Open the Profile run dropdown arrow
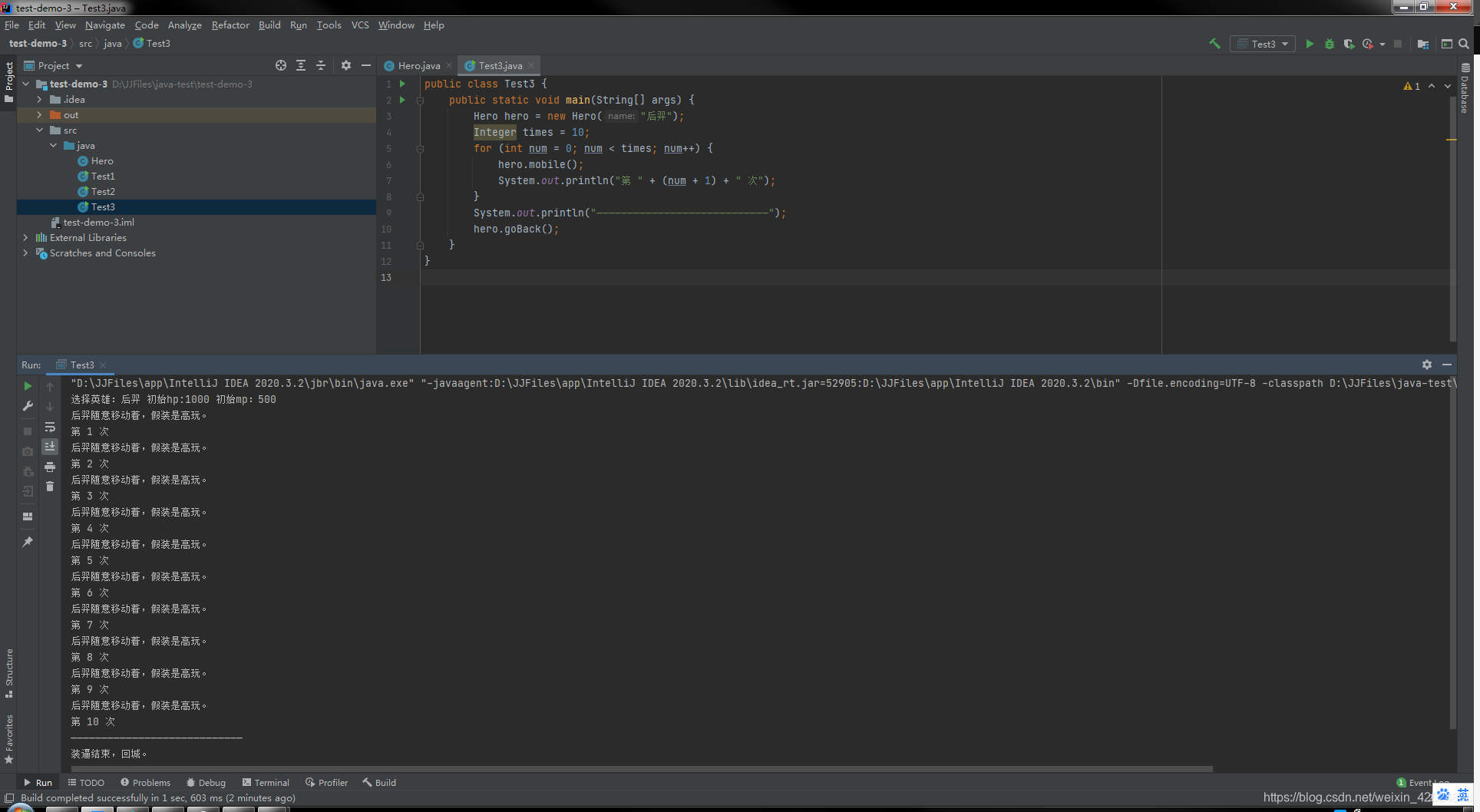Screen dimensions: 1480x812 (1383, 44)
